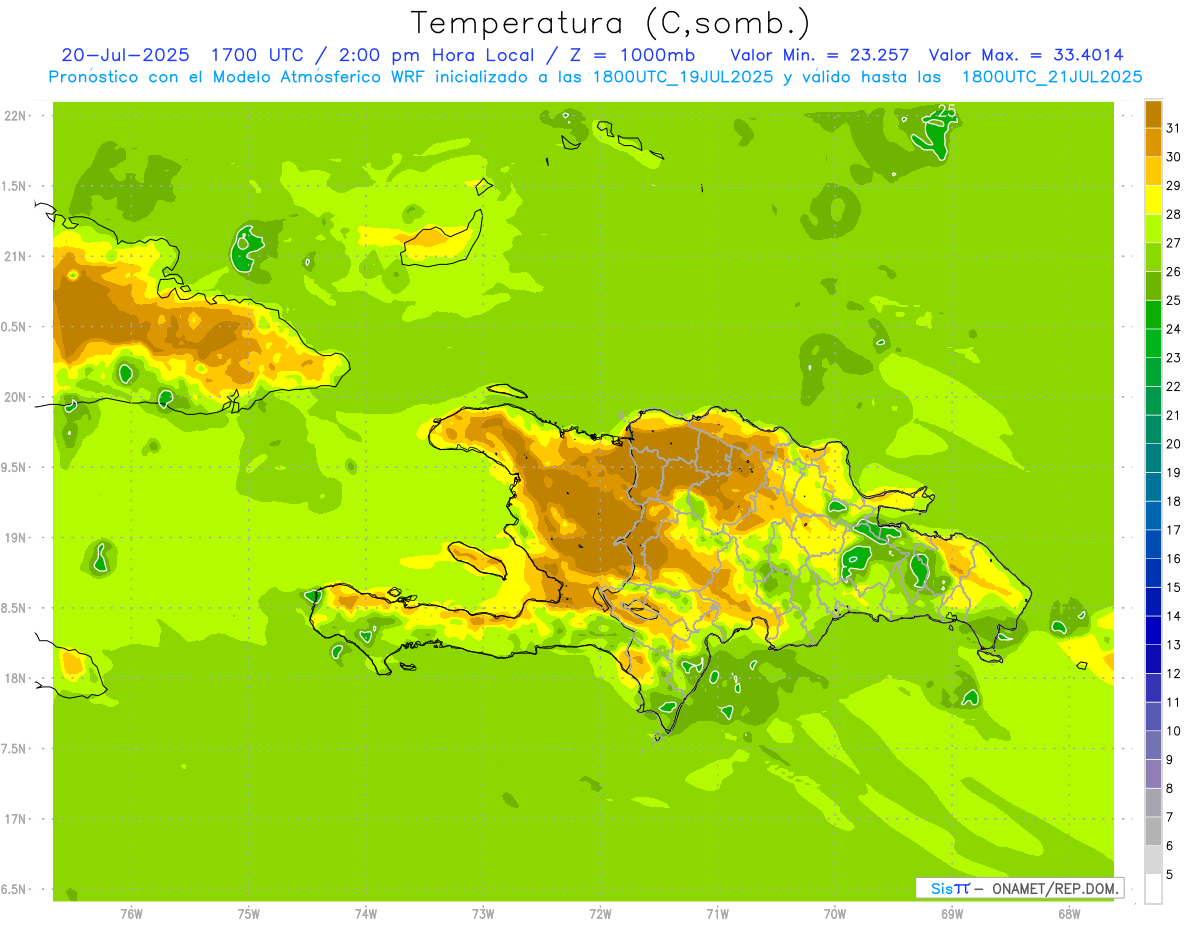1200x927 pixels.
Task: Click legend value 23
Action: [x=1174, y=358]
